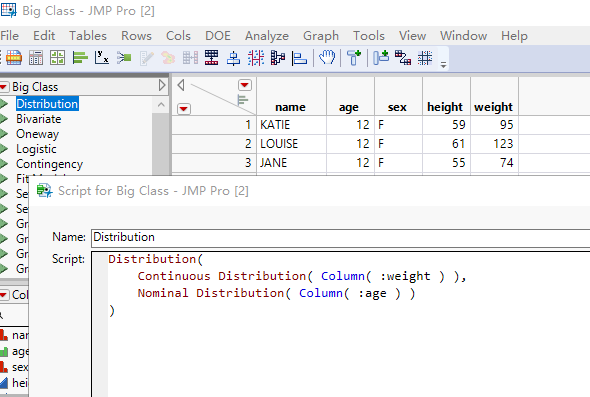590x397 pixels.
Task: Click the greyed-out pencil toolbar icon
Action: (x=146, y=58)
